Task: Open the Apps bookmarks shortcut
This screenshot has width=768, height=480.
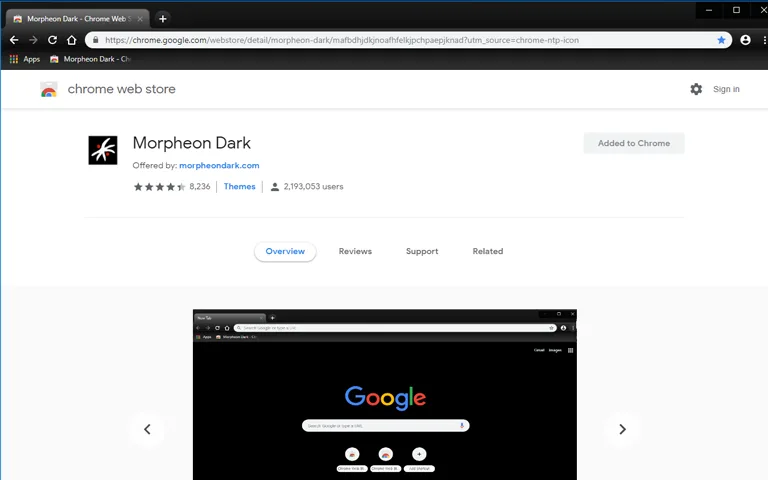Action: 25,59
